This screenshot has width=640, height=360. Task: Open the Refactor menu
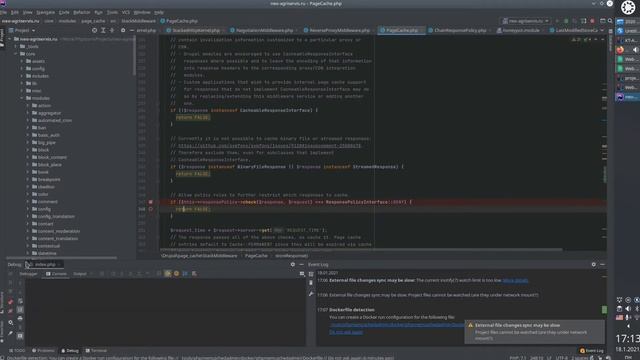pyautogui.click(x=82, y=13)
